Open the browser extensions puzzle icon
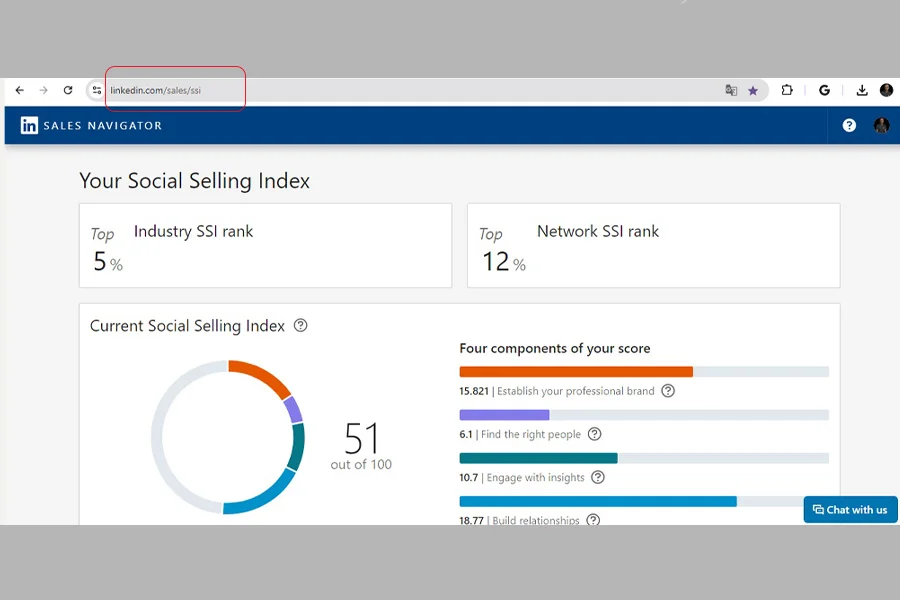900x600 pixels. point(787,90)
